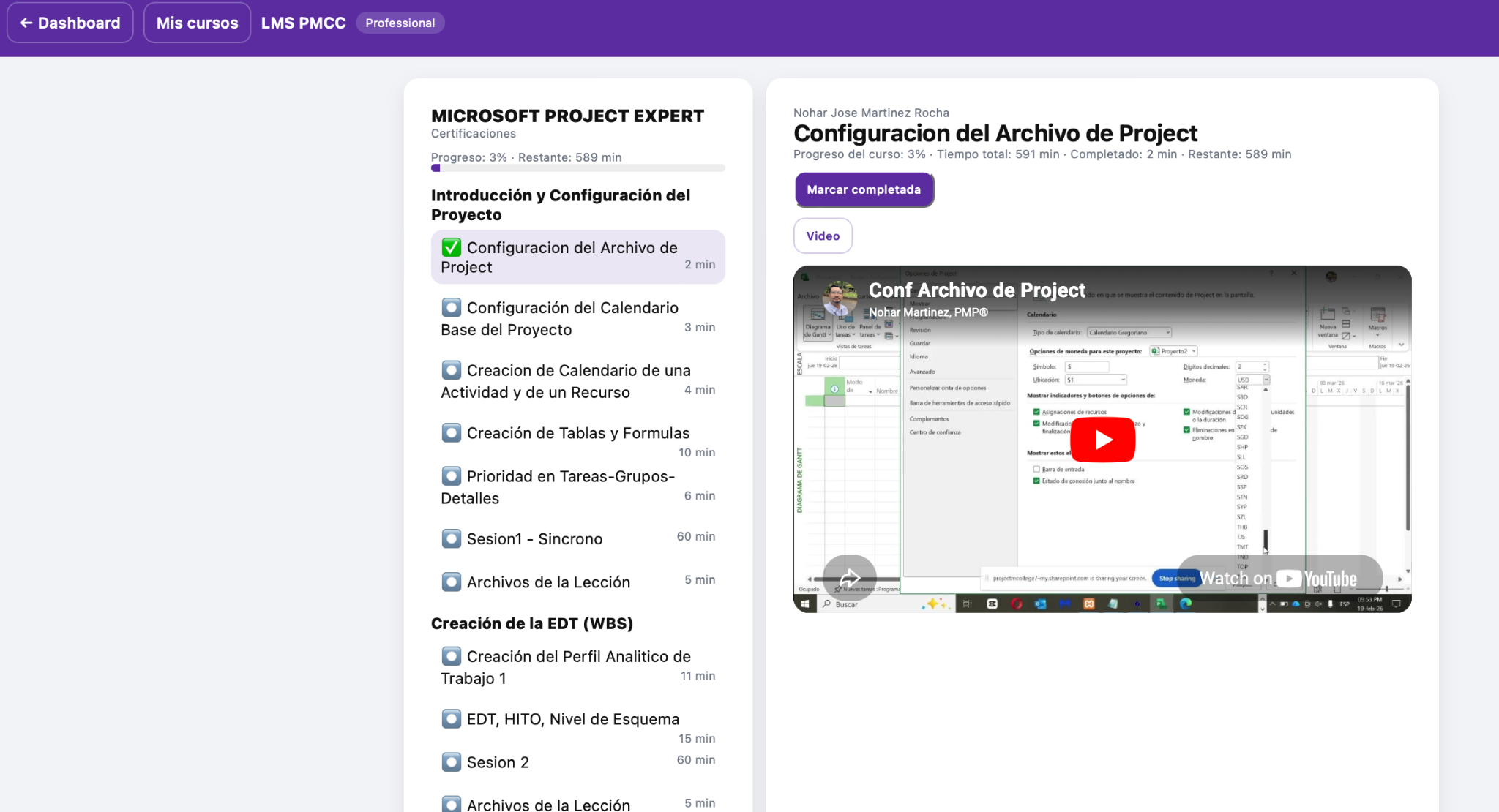Viewport: 1499px width, 812px height.
Task: Click the Certificaciones category label
Action: tap(474, 133)
